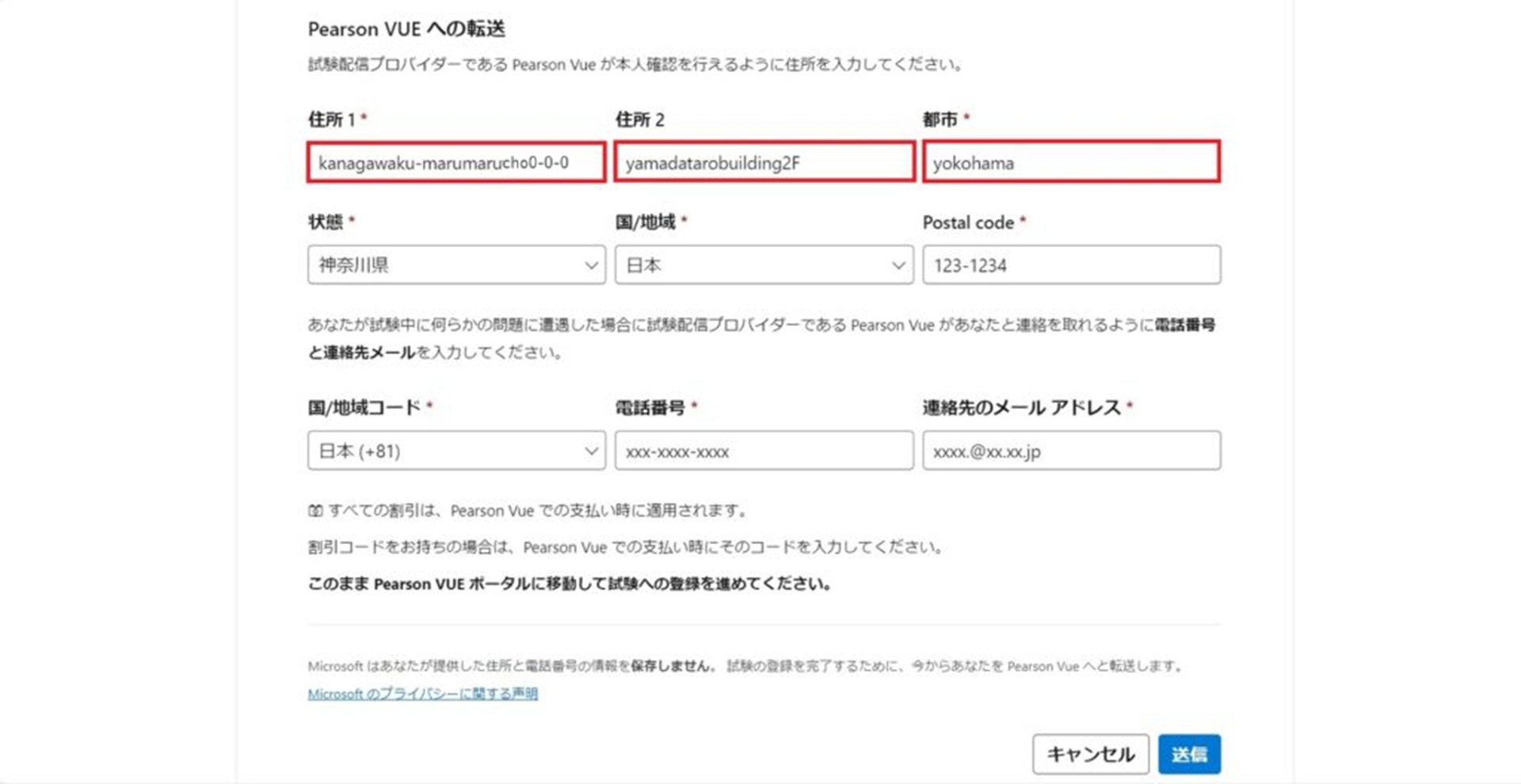The width and height of the screenshot is (1521, 784).
Task: Click the 連絡先のメール アドレス field label
Action: [1022, 408]
